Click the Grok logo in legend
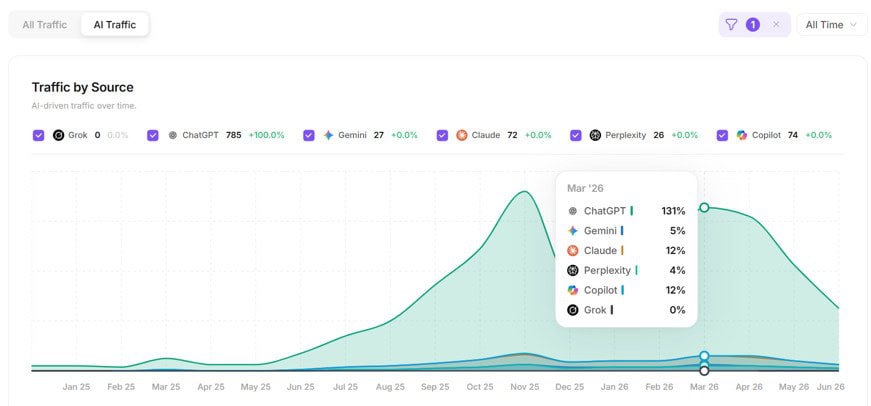 point(58,135)
